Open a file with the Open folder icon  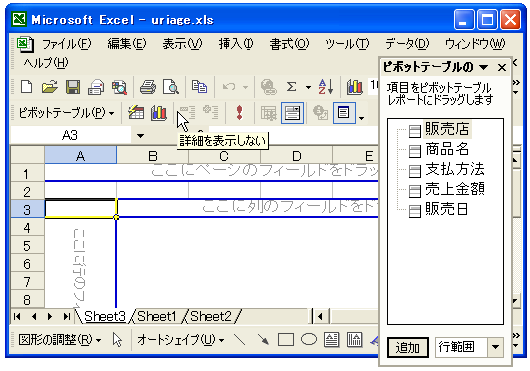50,87
